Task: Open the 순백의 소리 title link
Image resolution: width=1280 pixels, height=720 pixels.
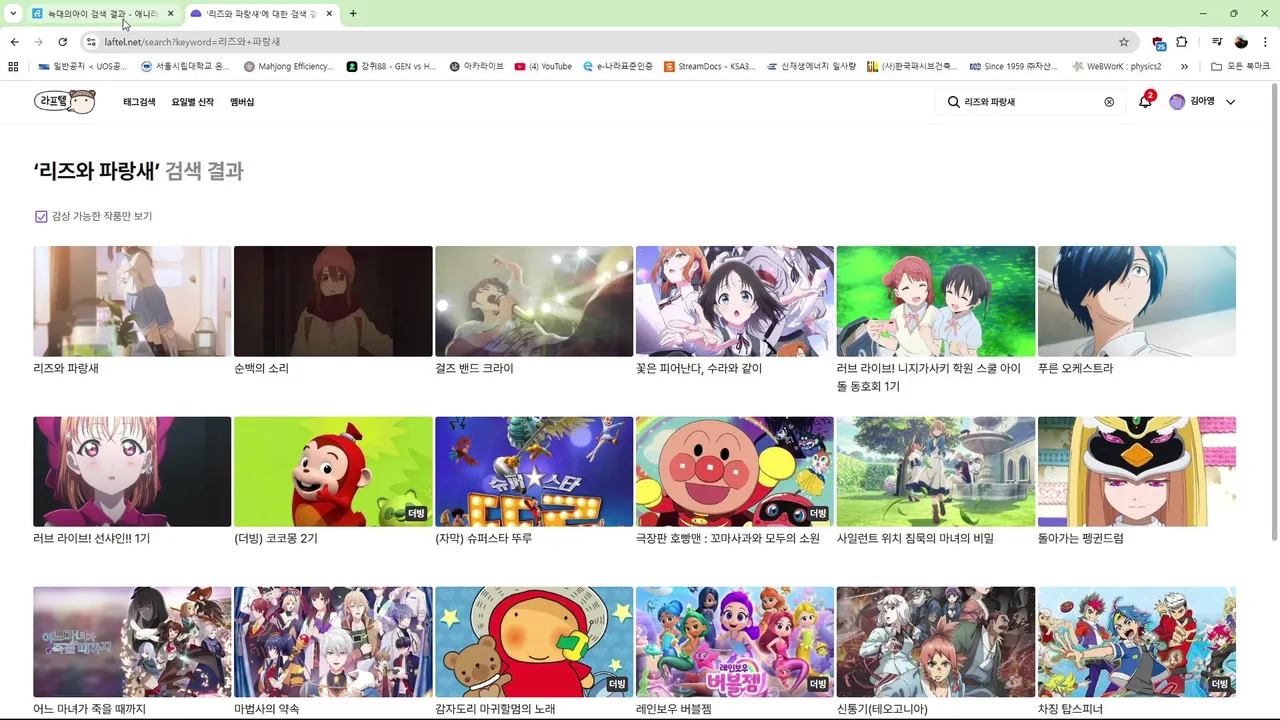Action: (x=261, y=368)
